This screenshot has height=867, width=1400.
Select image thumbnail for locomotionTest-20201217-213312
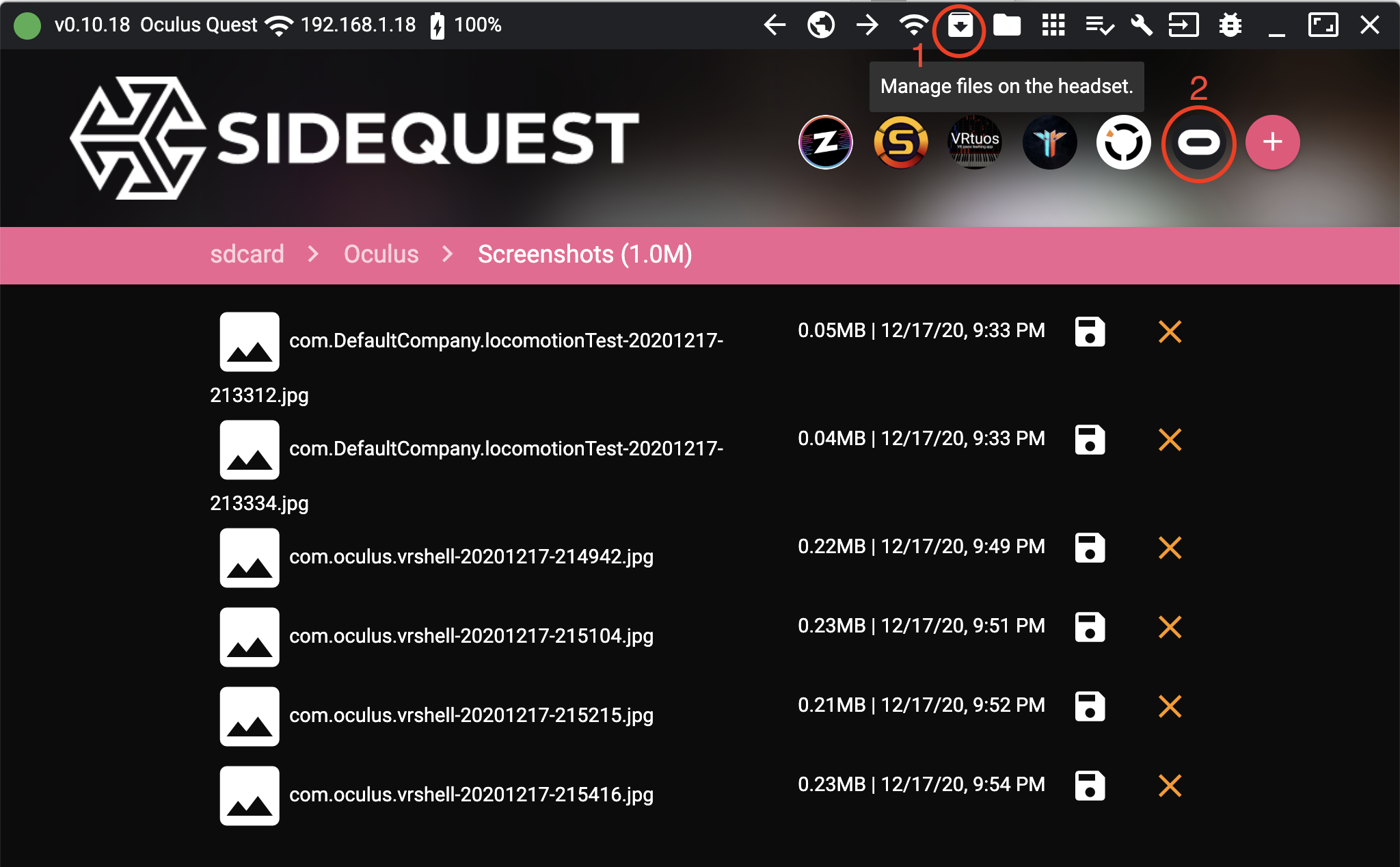tap(250, 342)
